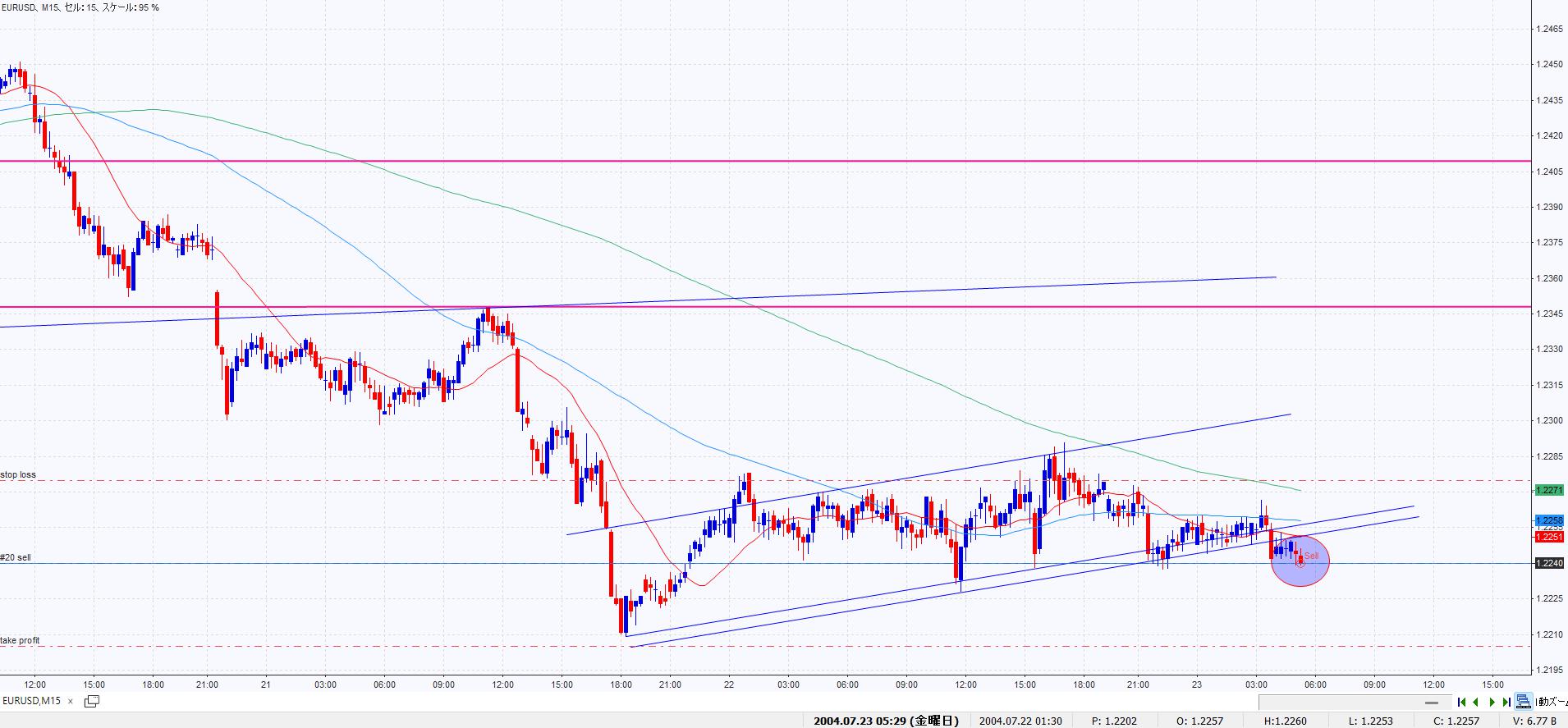Jump to the first bar of the chart
1568x728 pixels.
[1461, 702]
